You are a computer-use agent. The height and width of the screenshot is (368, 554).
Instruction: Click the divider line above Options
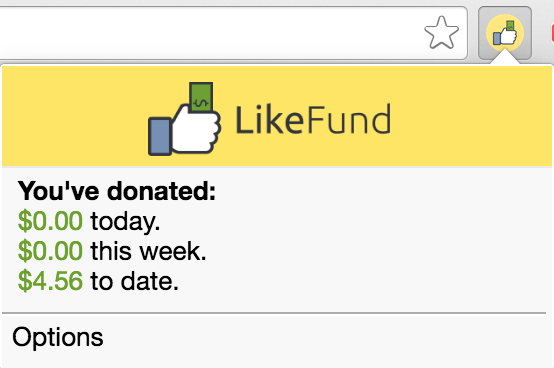pos(274,313)
